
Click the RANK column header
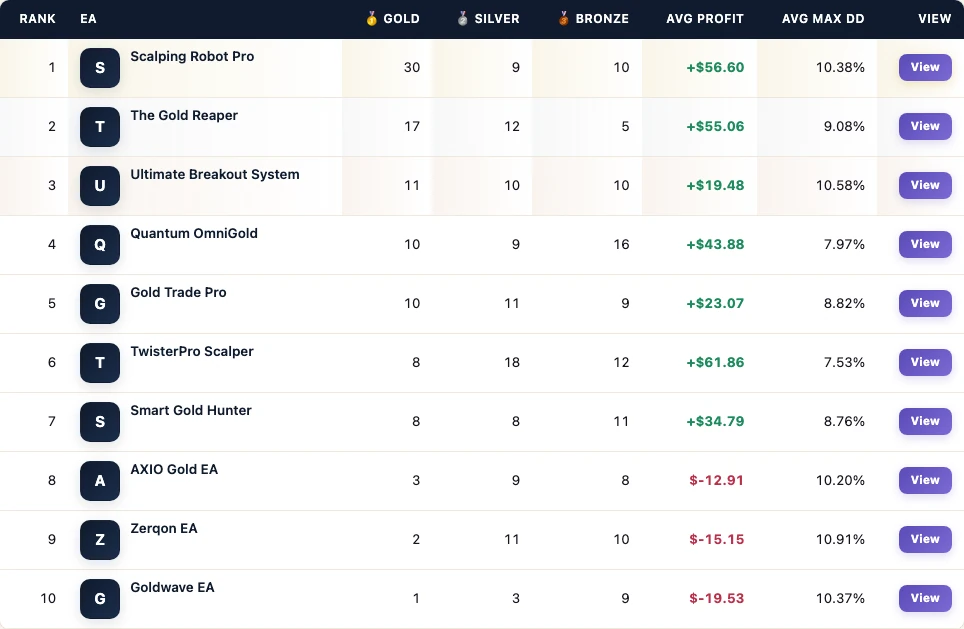[x=38, y=18]
